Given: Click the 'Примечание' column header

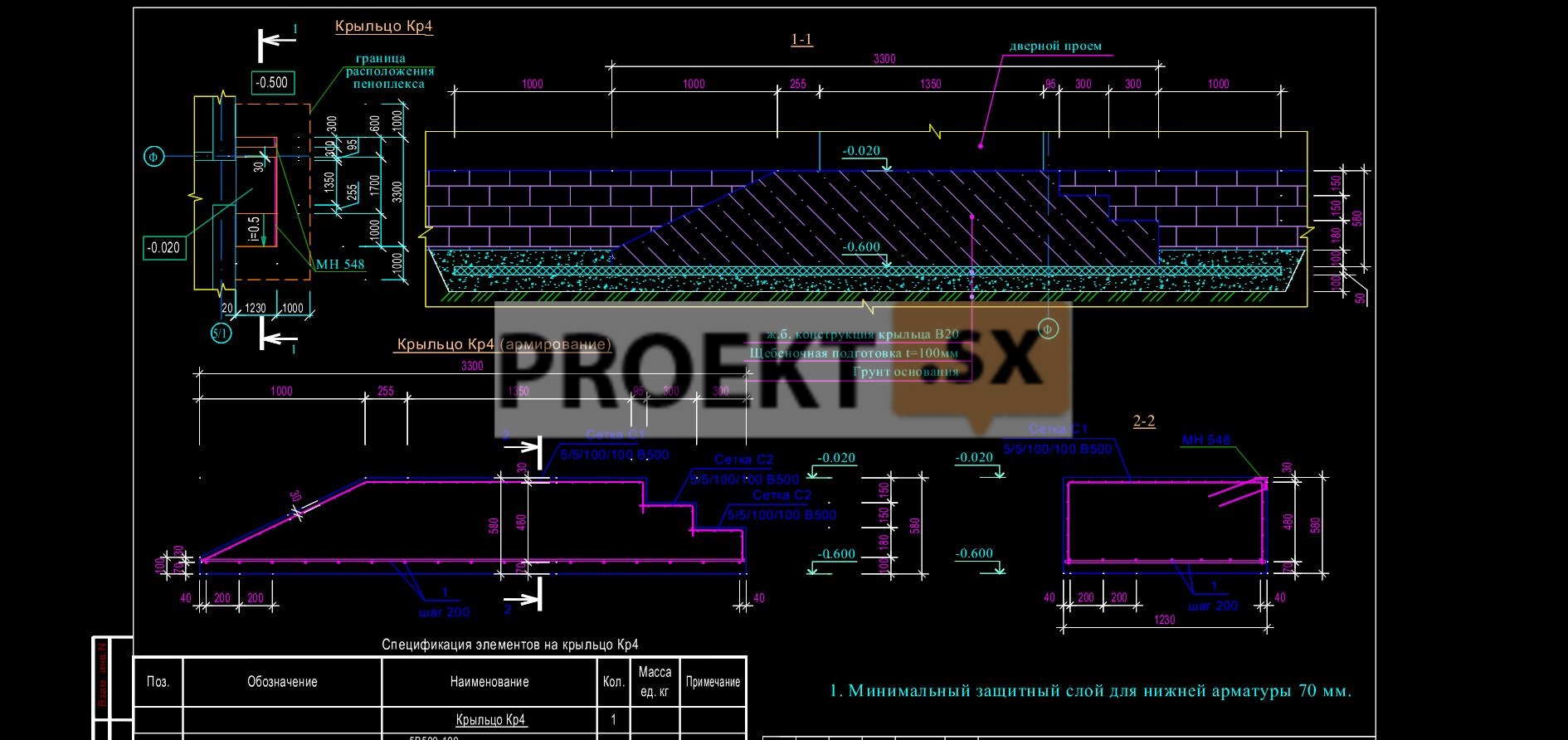Looking at the screenshot, I should point(713,682).
